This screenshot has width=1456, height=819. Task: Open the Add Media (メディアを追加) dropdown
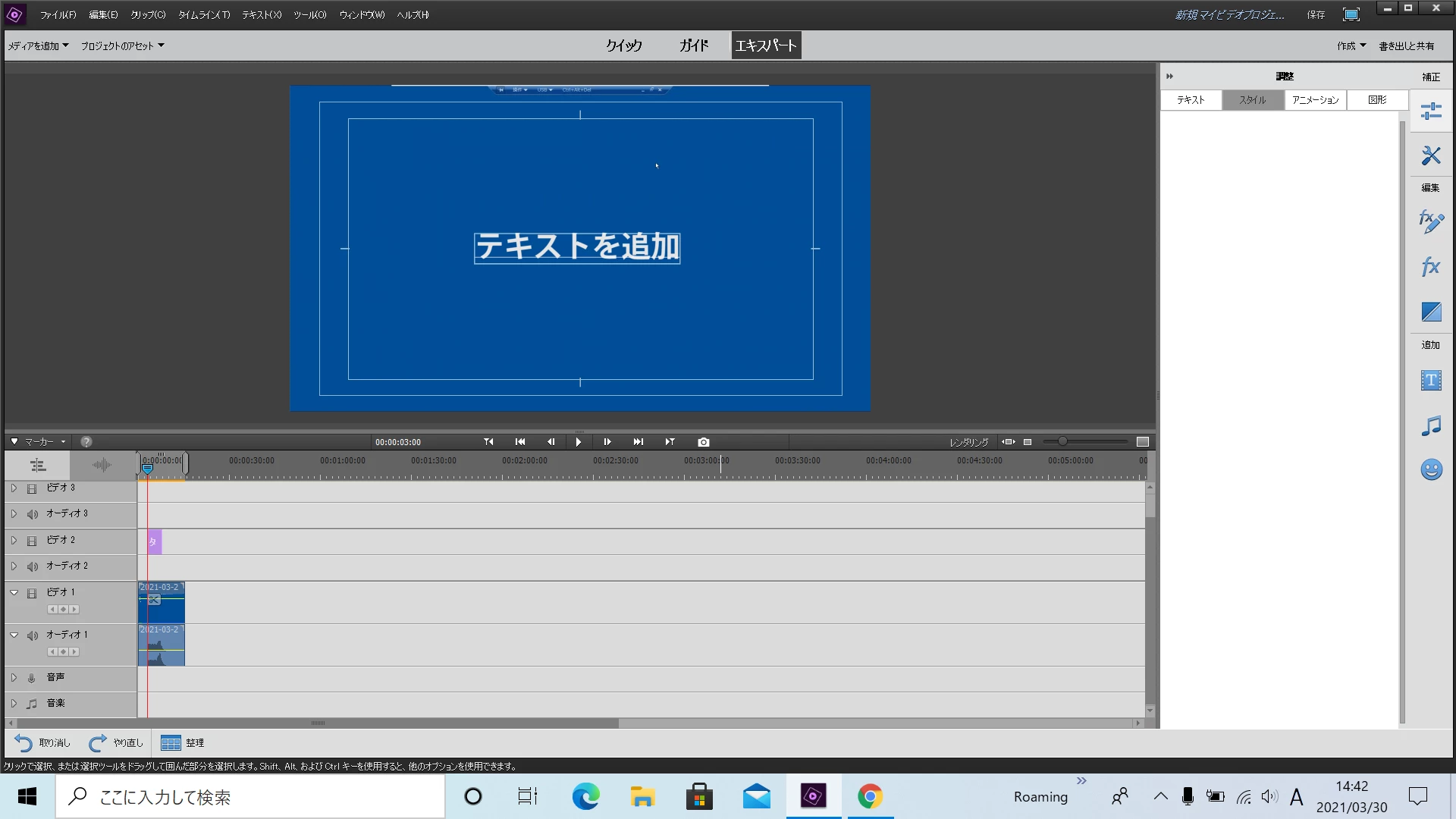(x=38, y=46)
